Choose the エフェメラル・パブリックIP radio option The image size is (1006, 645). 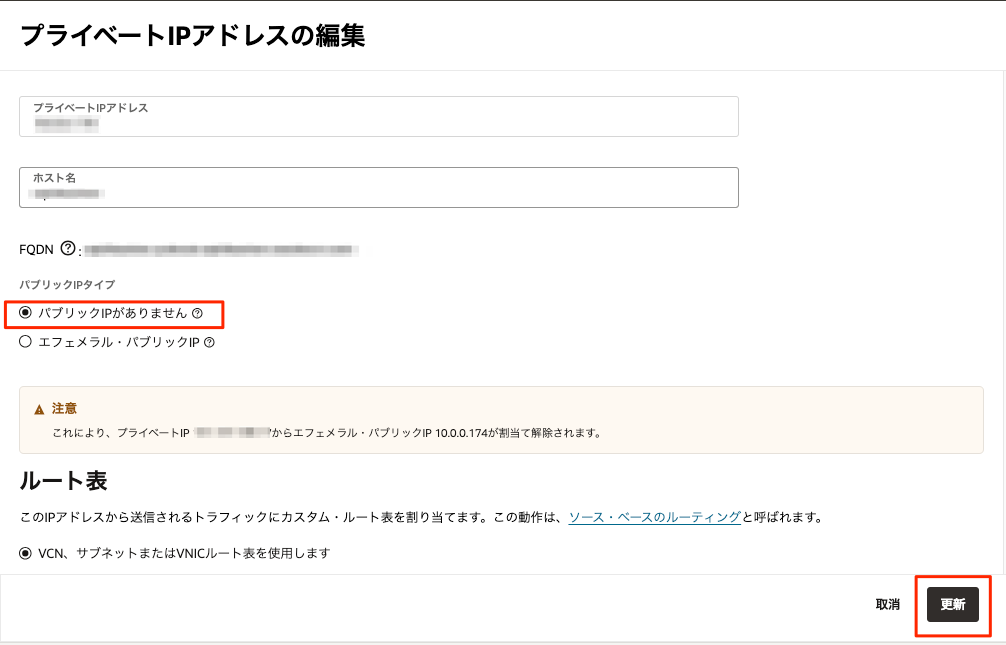tap(25, 341)
